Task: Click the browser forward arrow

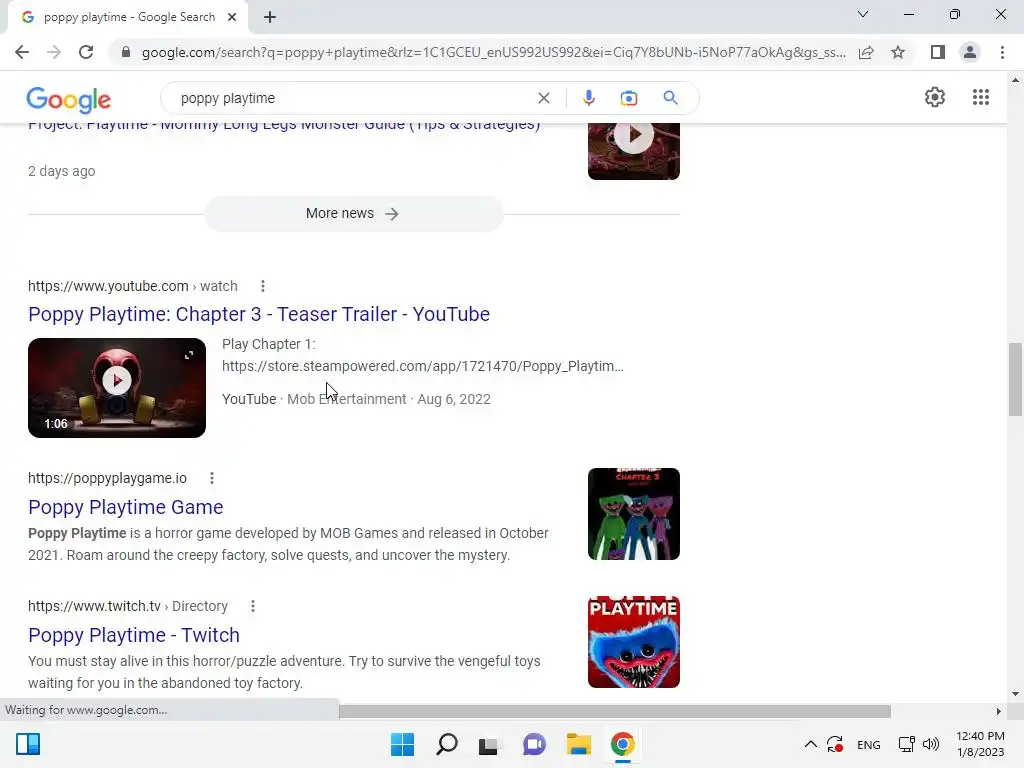Action: click(54, 52)
